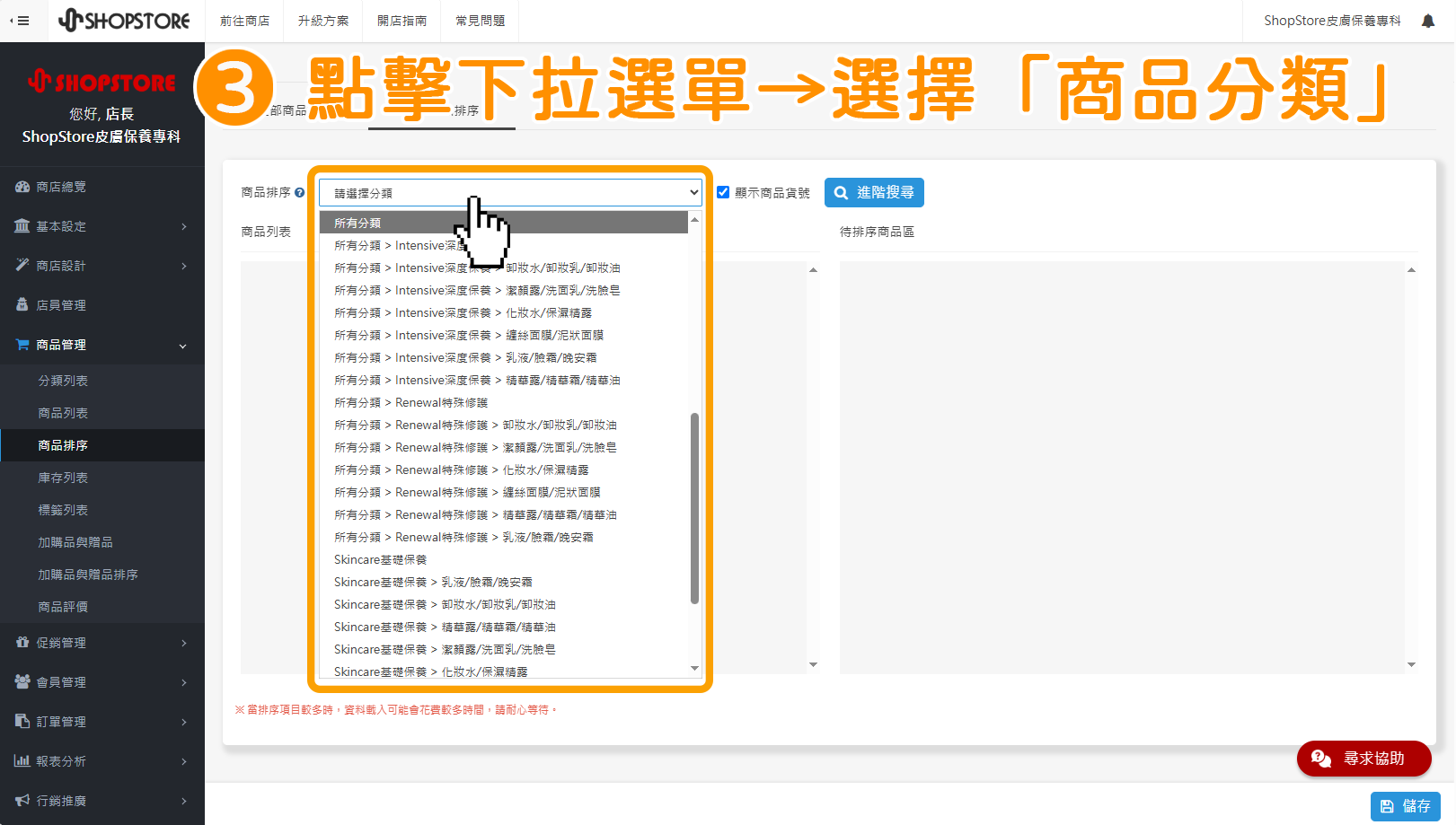This screenshot has height=825, width=1456.
Task: Select Intensive深度保養 > 潔顏露/洗面乳/洗臉皂 option
Action: [x=504, y=290]
